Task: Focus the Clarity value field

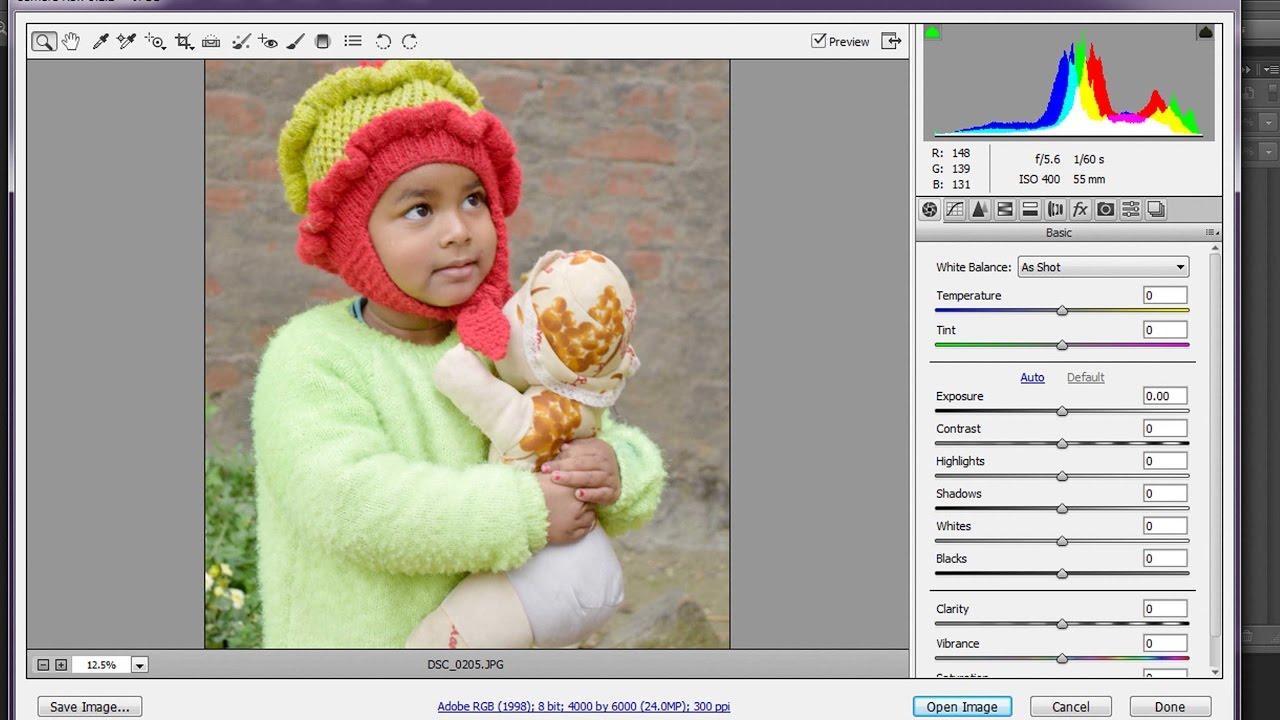Action: [x=1165, y=608]
